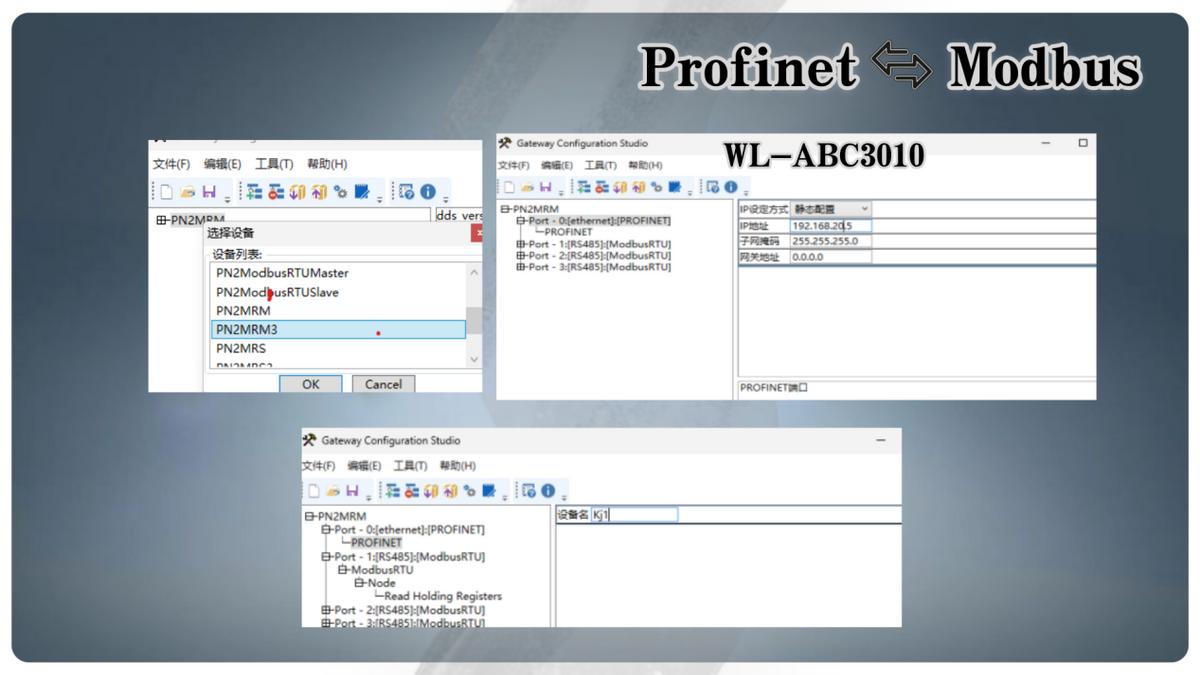The height and width of the screenshot is (675, 1200).
Task: Select PROFINET leaf in device name window
Action: pyautogui.click(x=376, y=543)
